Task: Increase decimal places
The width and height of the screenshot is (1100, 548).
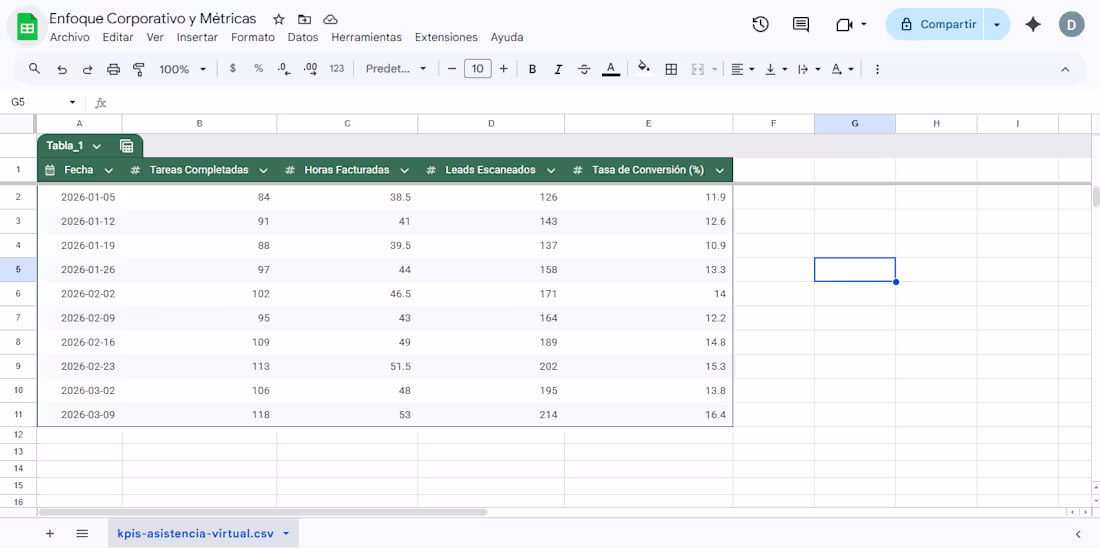Action: pos(310,69)
